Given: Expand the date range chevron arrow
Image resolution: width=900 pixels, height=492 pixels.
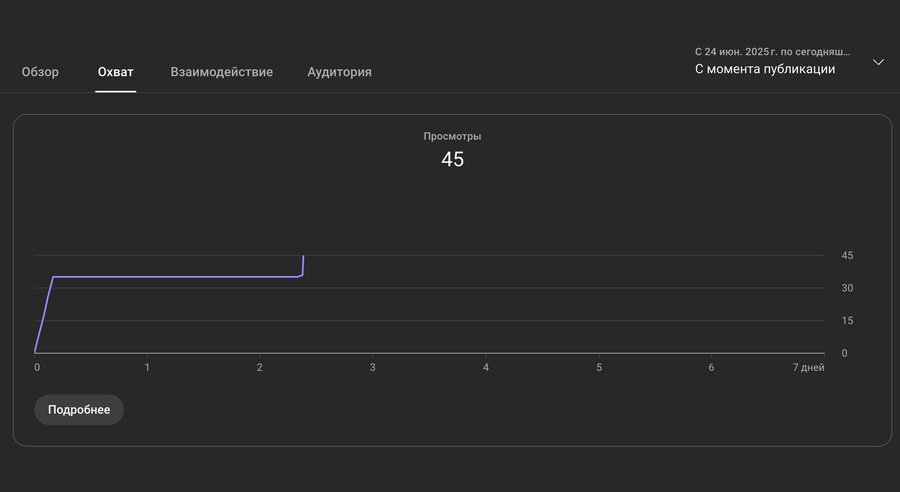Looking at the screenshot, I should 878,62.
